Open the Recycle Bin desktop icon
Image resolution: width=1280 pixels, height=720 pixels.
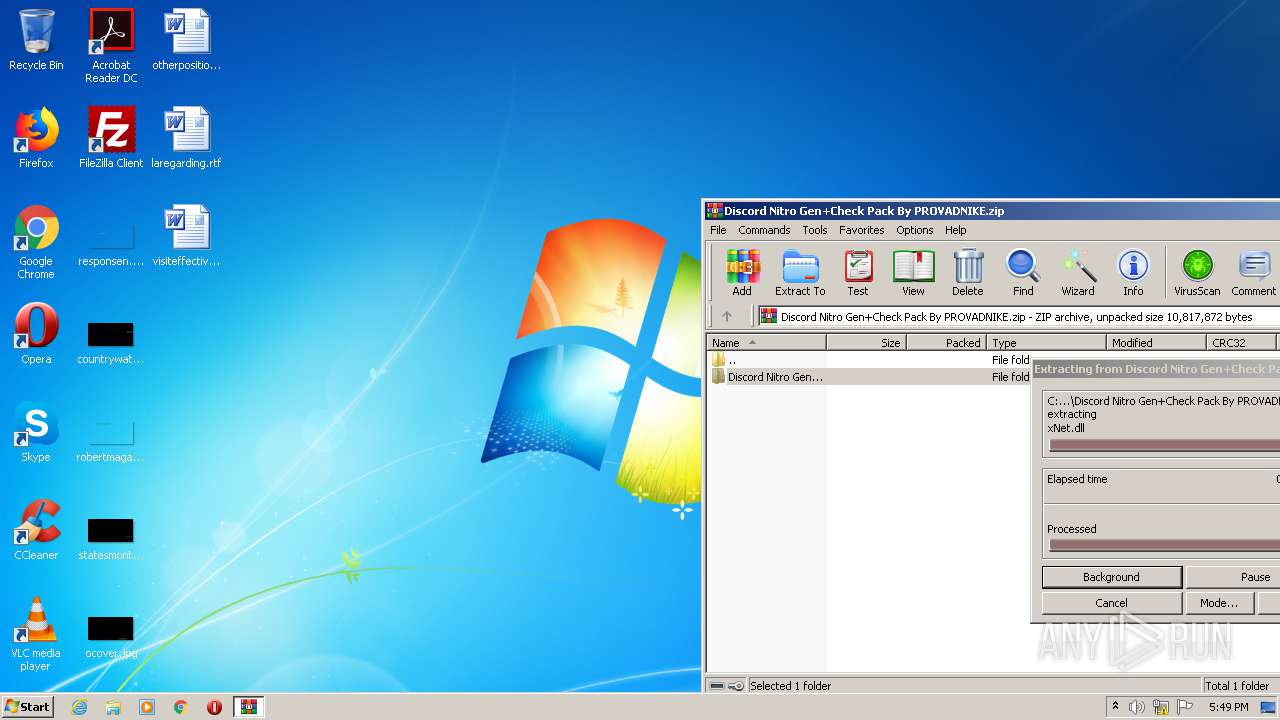pos(36,40)
